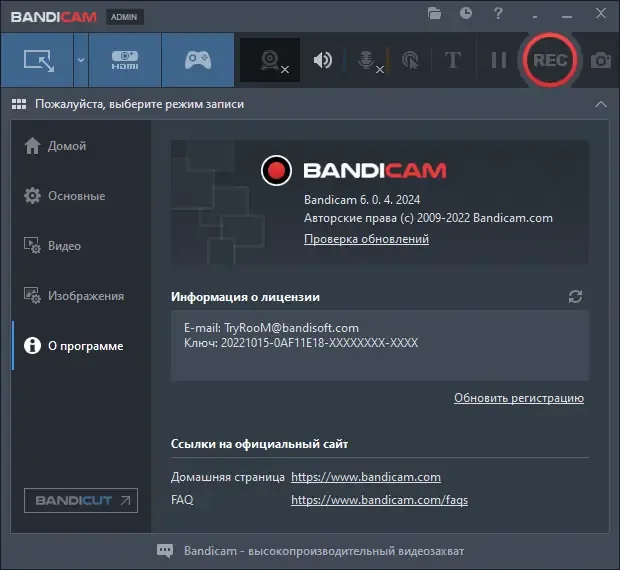
Task: Launch Bandicut via the BANDICUT button
Action: click(x=81, y=500)
